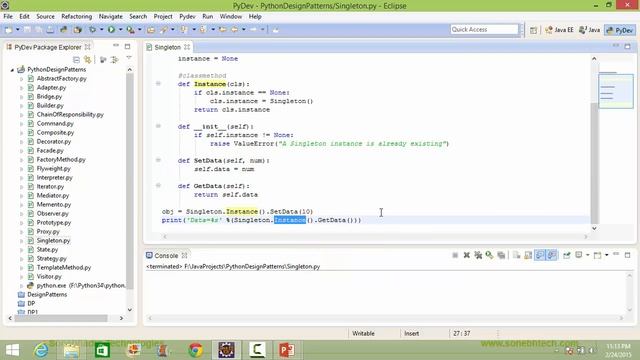This screenshot has height=360, width=640.
Task: Click the 27 : 37 cursor position status
Action: tap(461, 333)
